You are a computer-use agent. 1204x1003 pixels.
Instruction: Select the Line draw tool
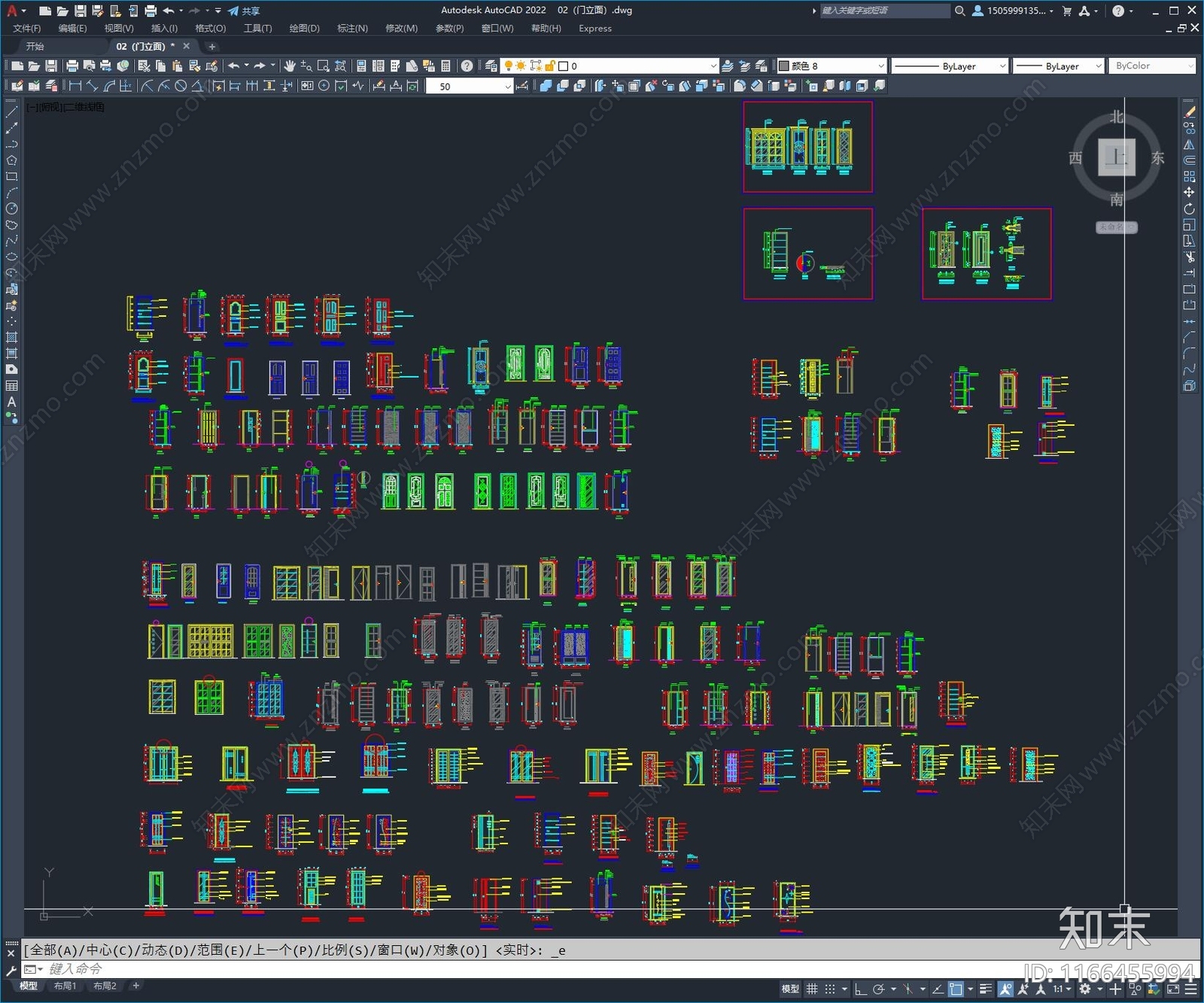(x=11, y=111)
